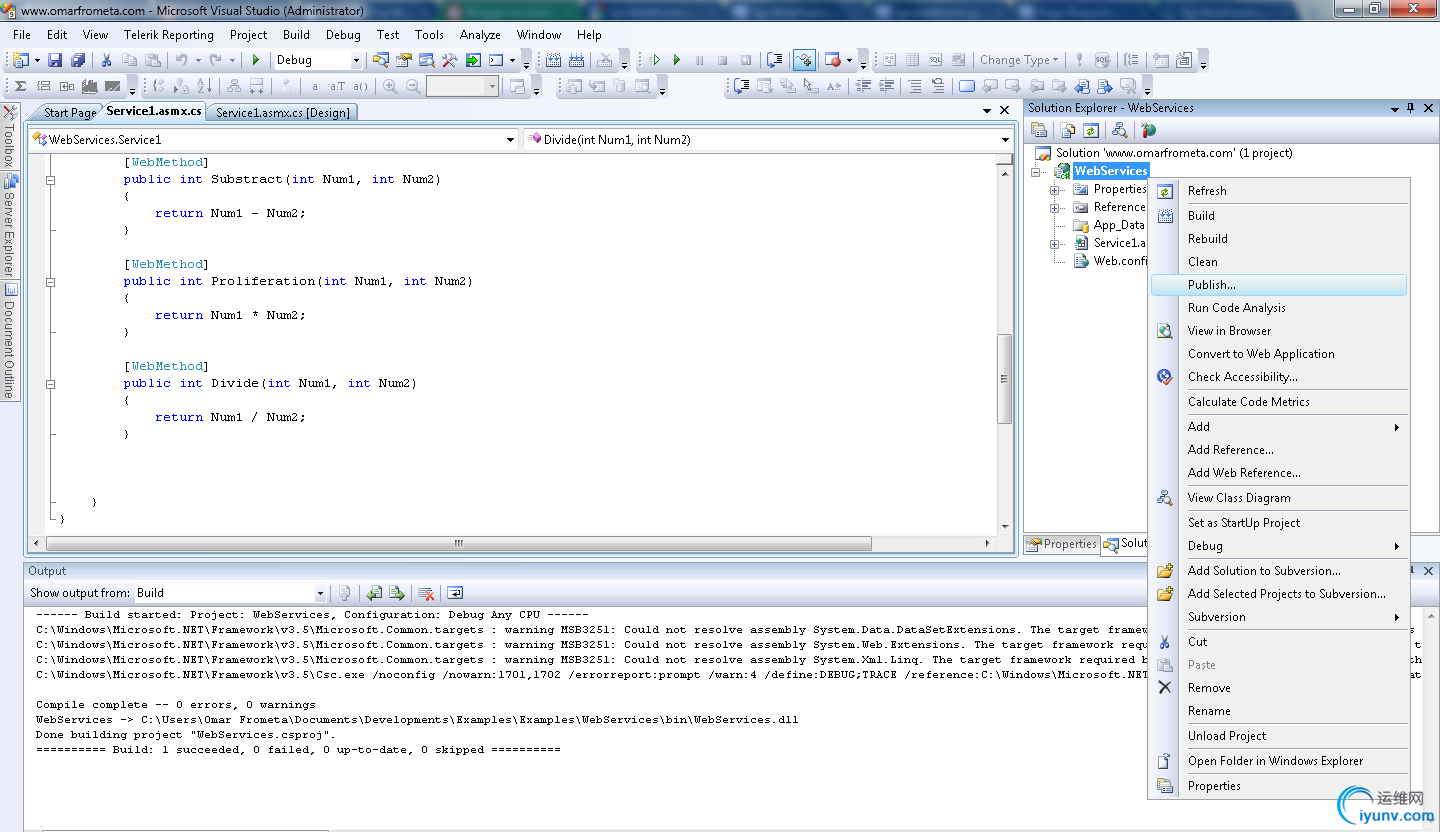Screen dimensions: 1440x832
Task: Click Show All Files in Solution Explorer
Action: (x=1068, y=130)
